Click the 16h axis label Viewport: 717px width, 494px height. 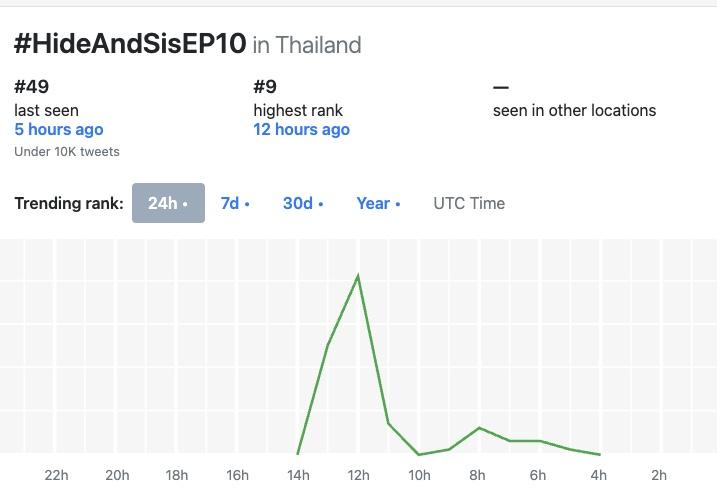(x=237, y=475)
